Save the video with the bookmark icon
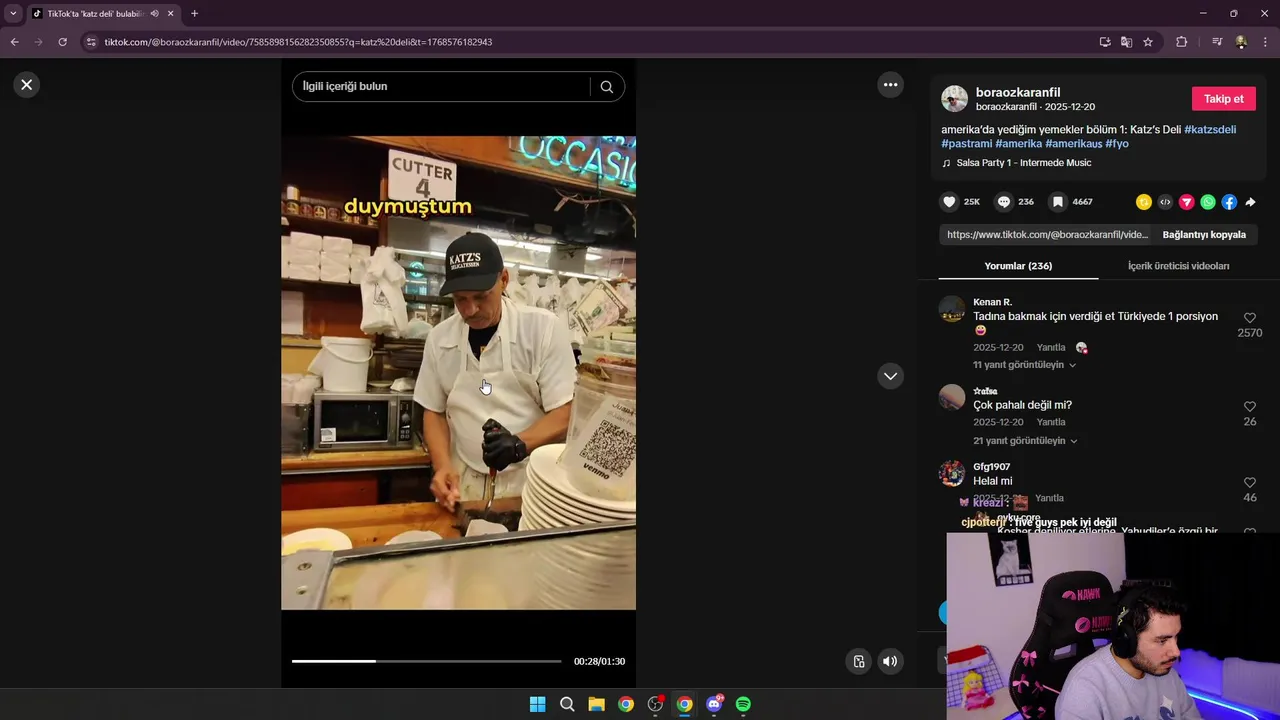Image resolution: width=1280 pixels, height=720 pixels. tap(1057, 202)
